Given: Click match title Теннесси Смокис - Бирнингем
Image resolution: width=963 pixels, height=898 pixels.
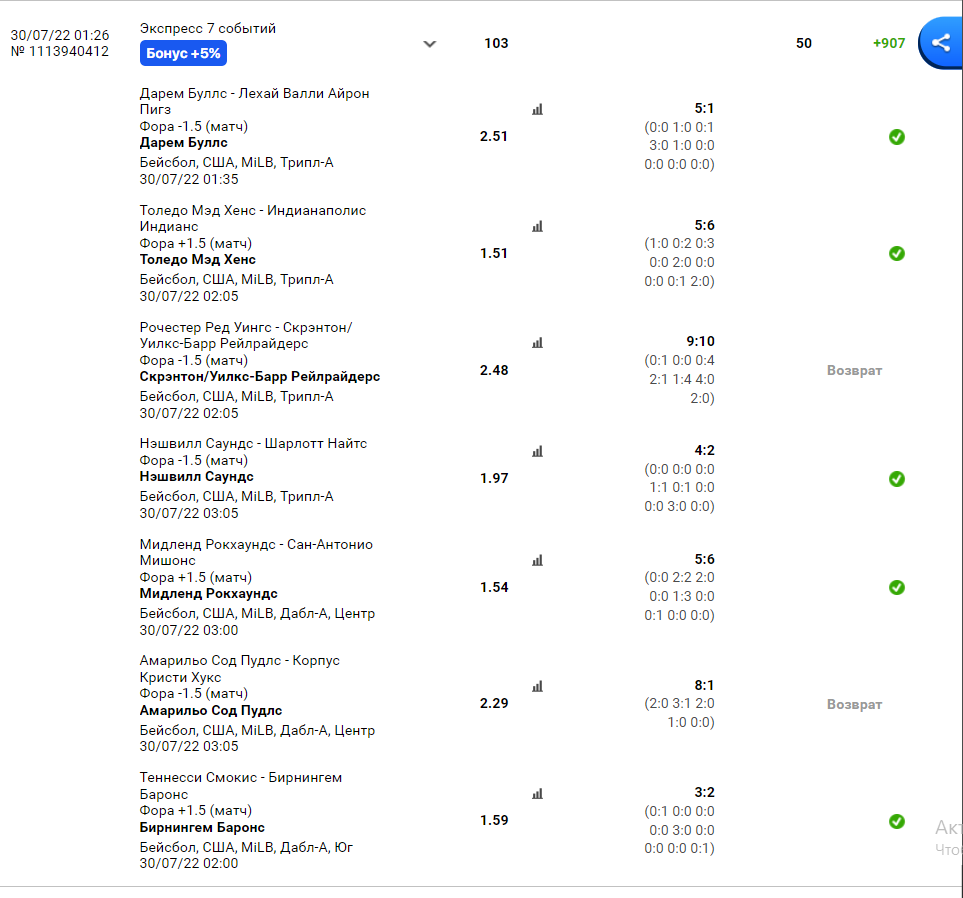Looking at the screenshot, I should click(x=241, y=786).
